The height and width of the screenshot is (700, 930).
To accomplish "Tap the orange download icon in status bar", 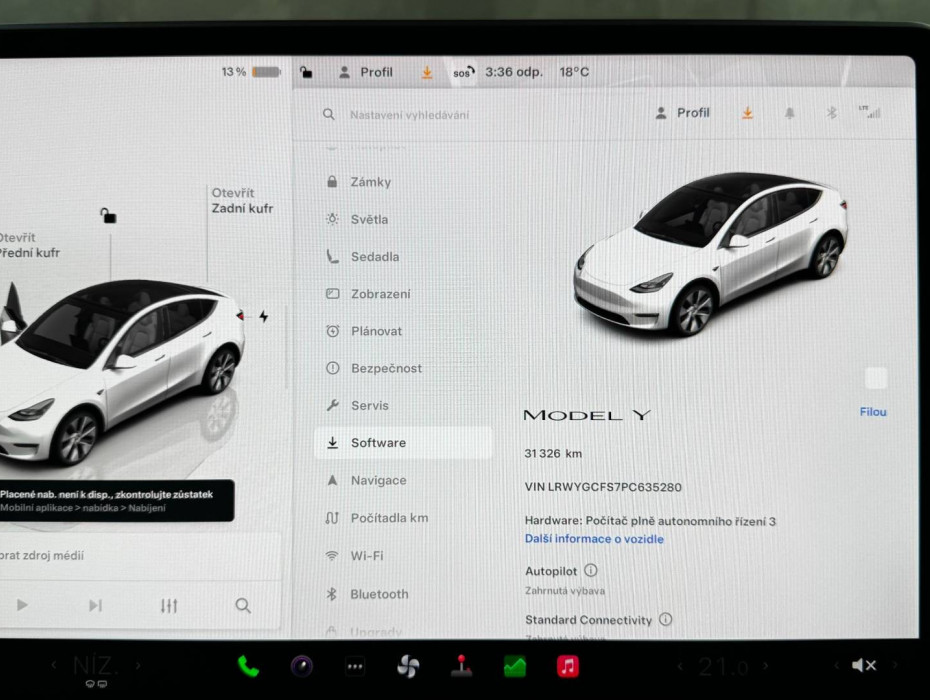I will [426, 72].
